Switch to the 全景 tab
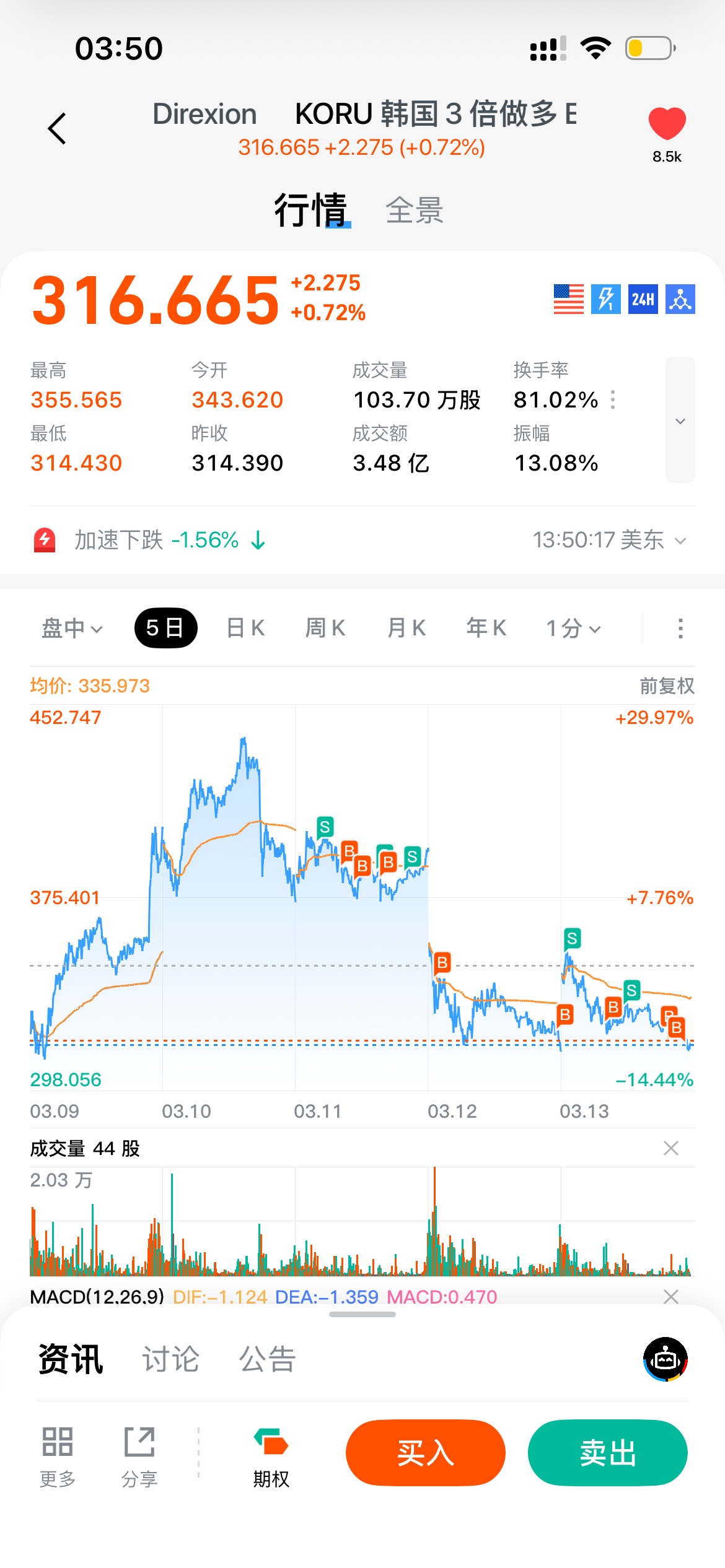725x1568 pixels. pos(415,211)
